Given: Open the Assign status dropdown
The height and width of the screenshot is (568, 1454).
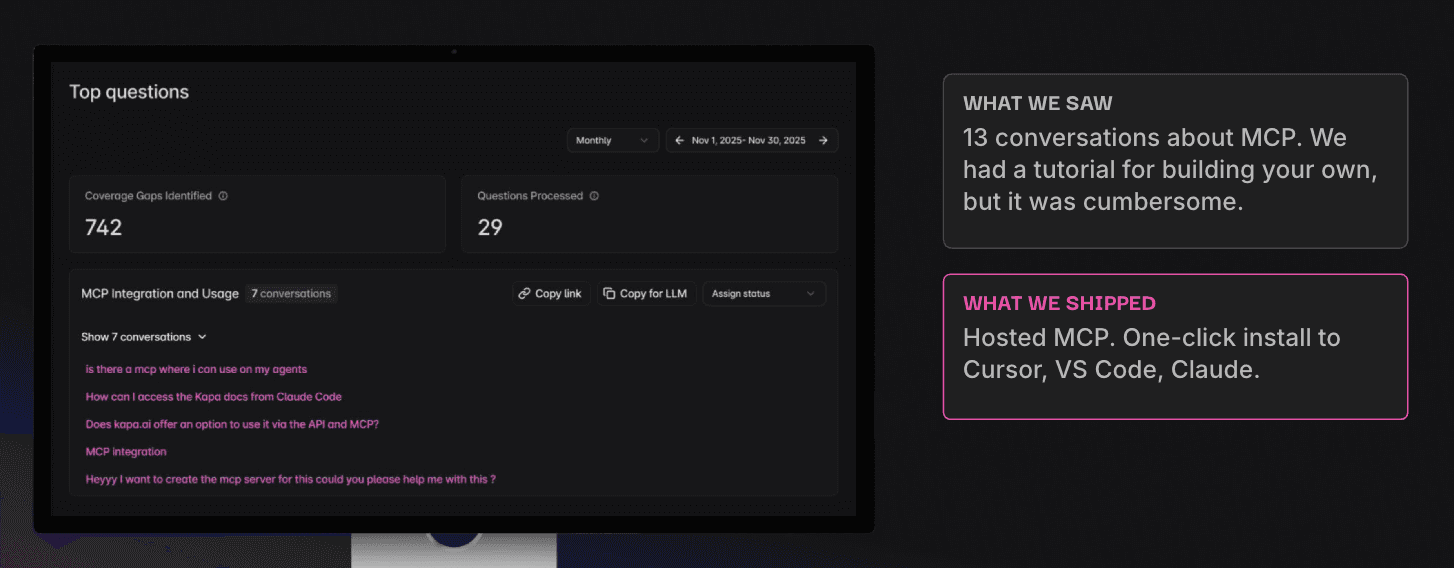Looking at the screenshot, I should [764, 294].
